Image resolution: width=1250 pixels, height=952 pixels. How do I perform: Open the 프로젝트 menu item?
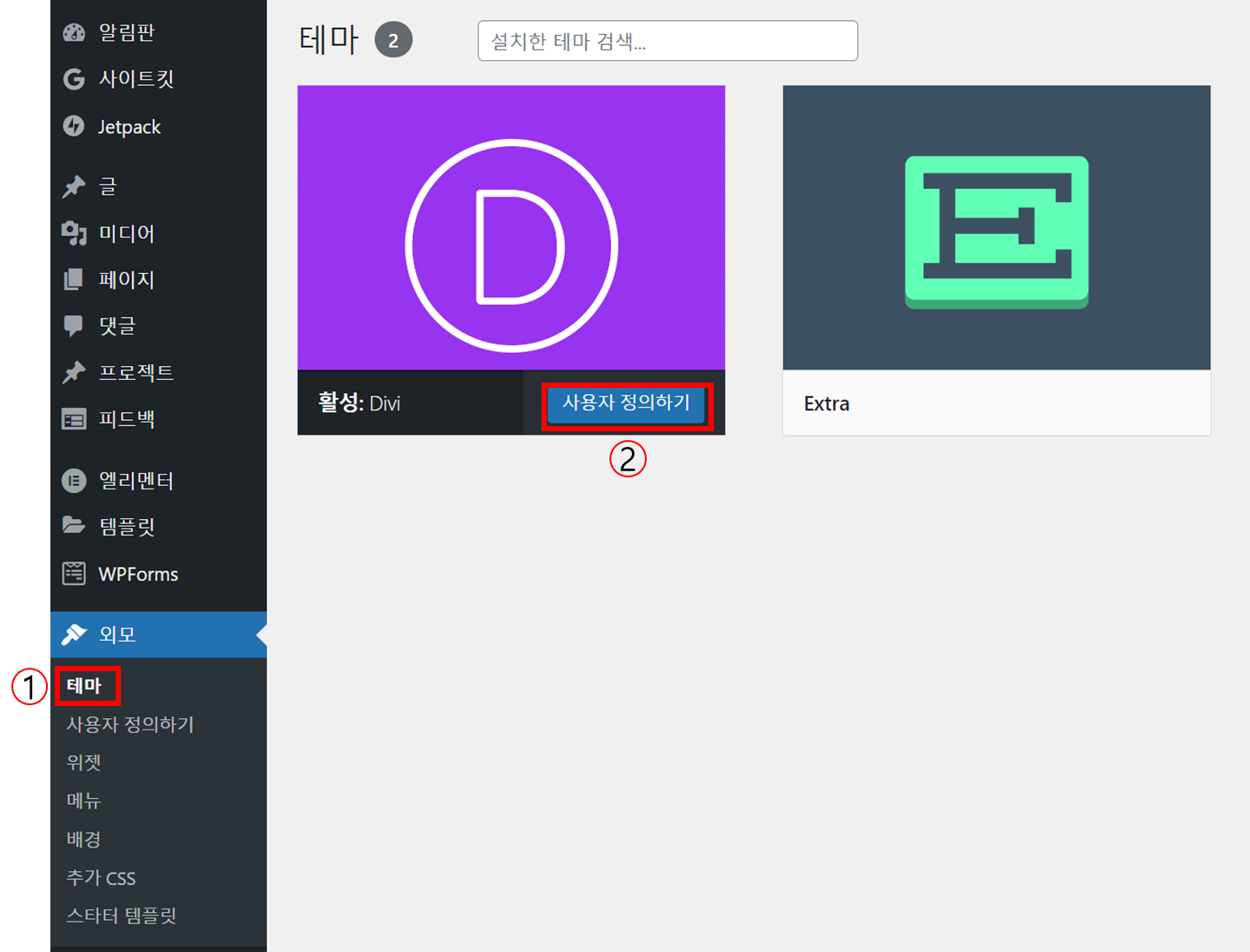click(158, 372)
